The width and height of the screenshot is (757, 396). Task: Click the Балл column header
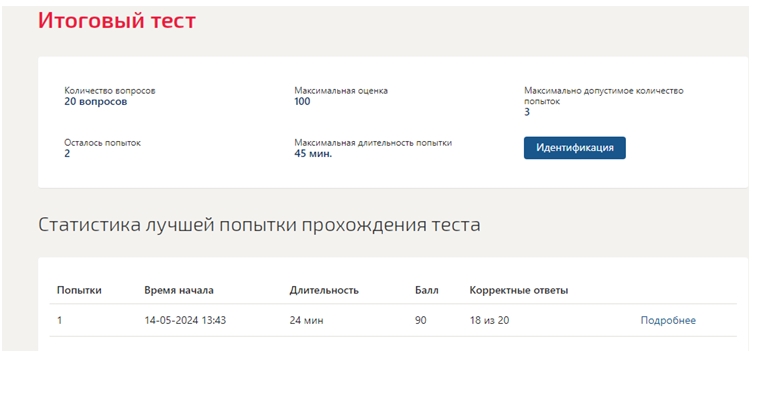pyautogui.click(x=427, y=290)
